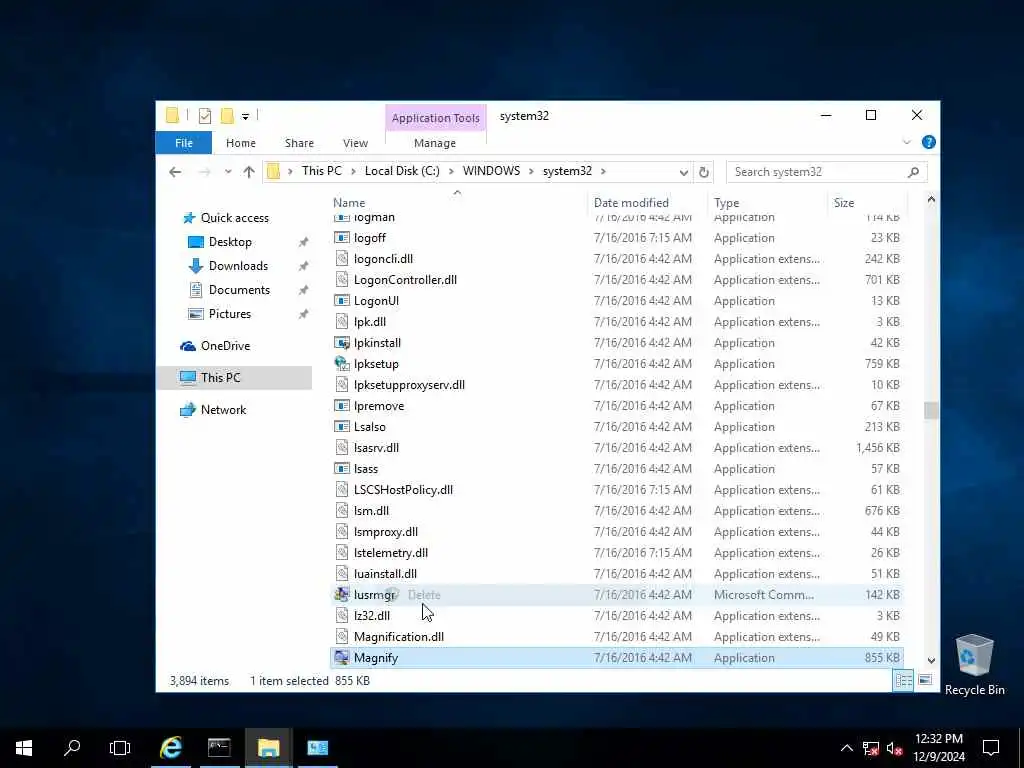Select the Lsalso application icon

coord(342,427)
